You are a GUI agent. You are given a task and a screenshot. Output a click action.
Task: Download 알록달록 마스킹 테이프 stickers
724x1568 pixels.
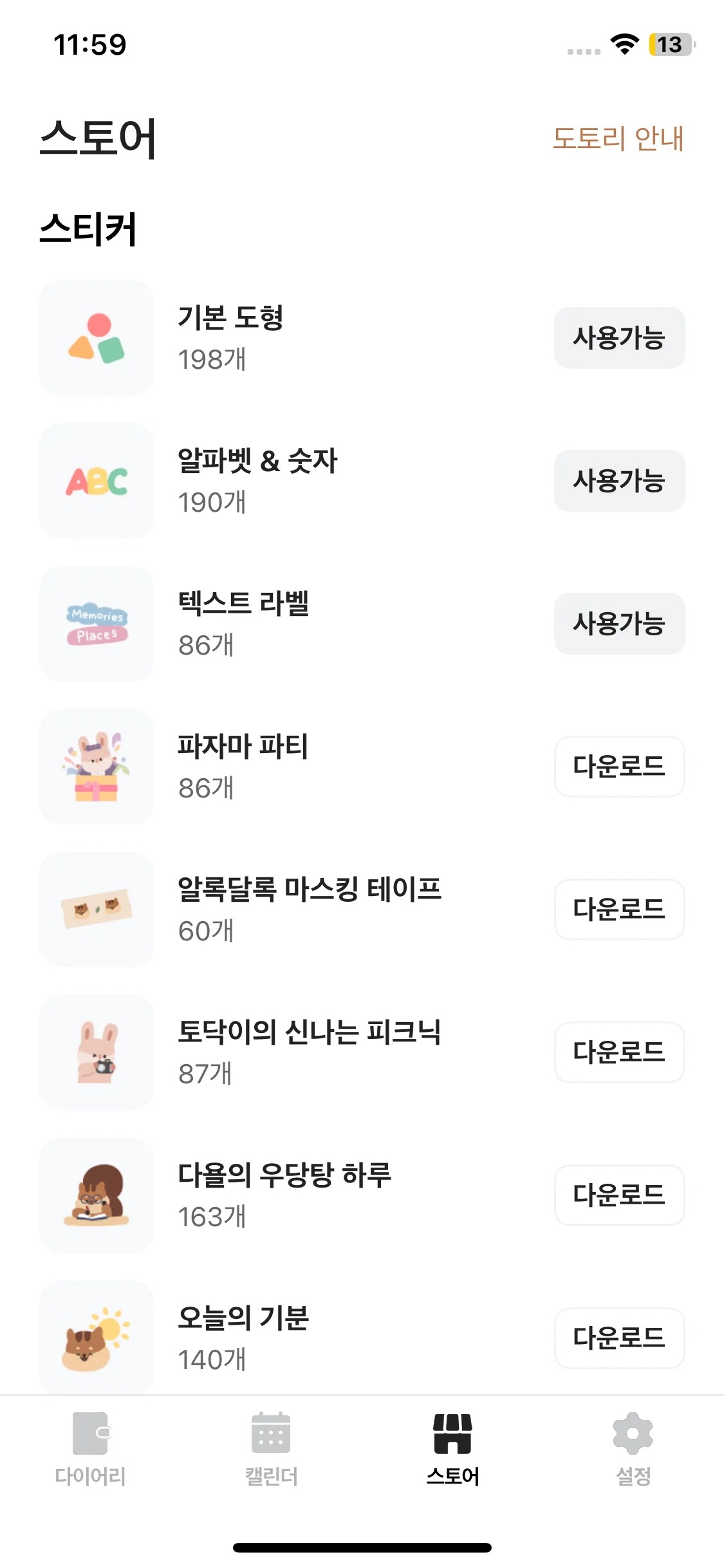click(619, 910)
